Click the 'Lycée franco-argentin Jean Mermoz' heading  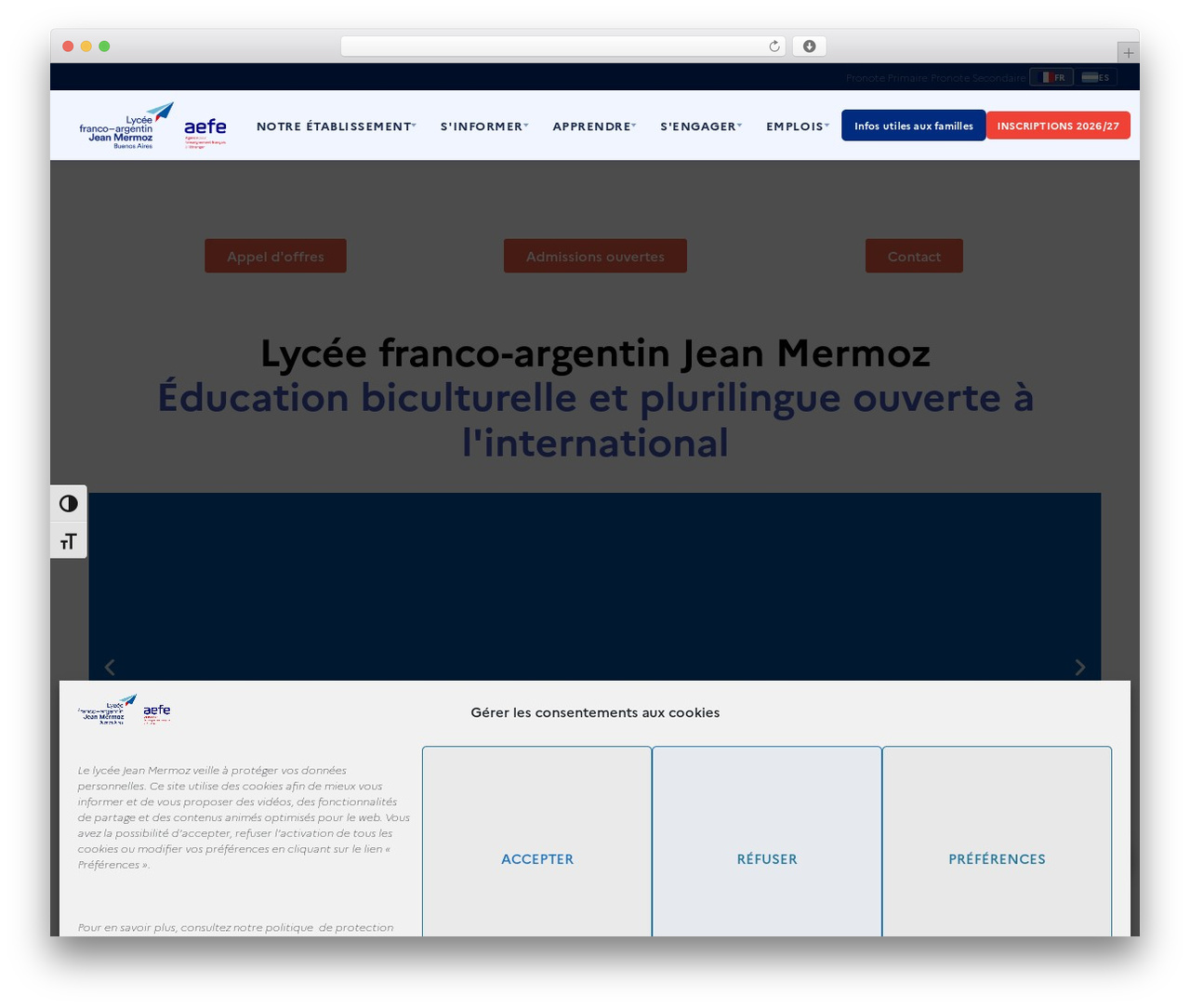[595, 353]
